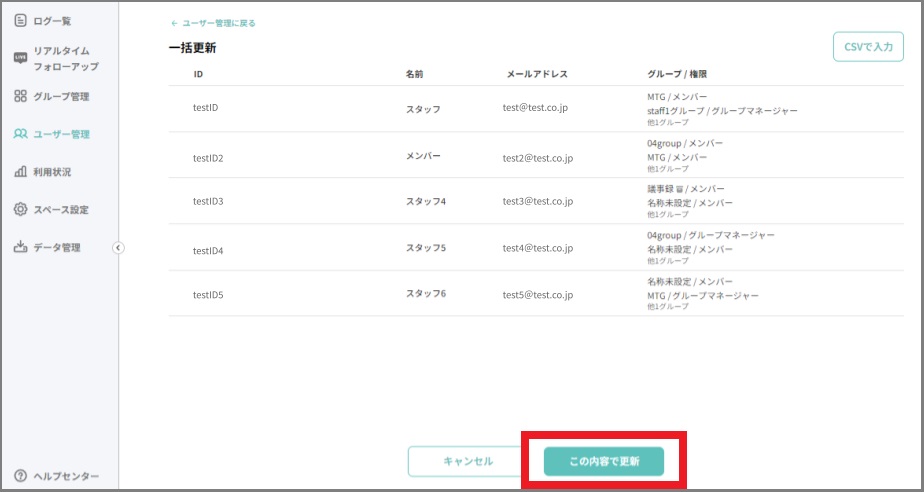Click MTG / グループマネージャー in testID5 row
The height and width of the screenshot is (492, 924).
click(703, 295)
